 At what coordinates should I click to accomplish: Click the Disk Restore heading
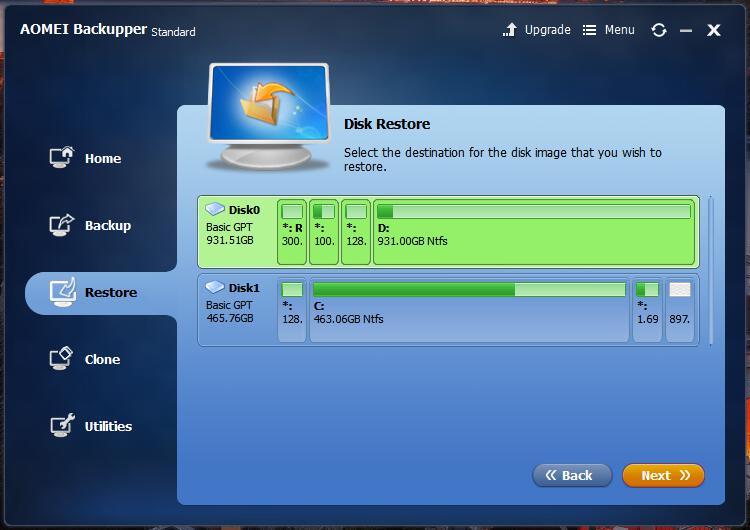tap(387, 124)
